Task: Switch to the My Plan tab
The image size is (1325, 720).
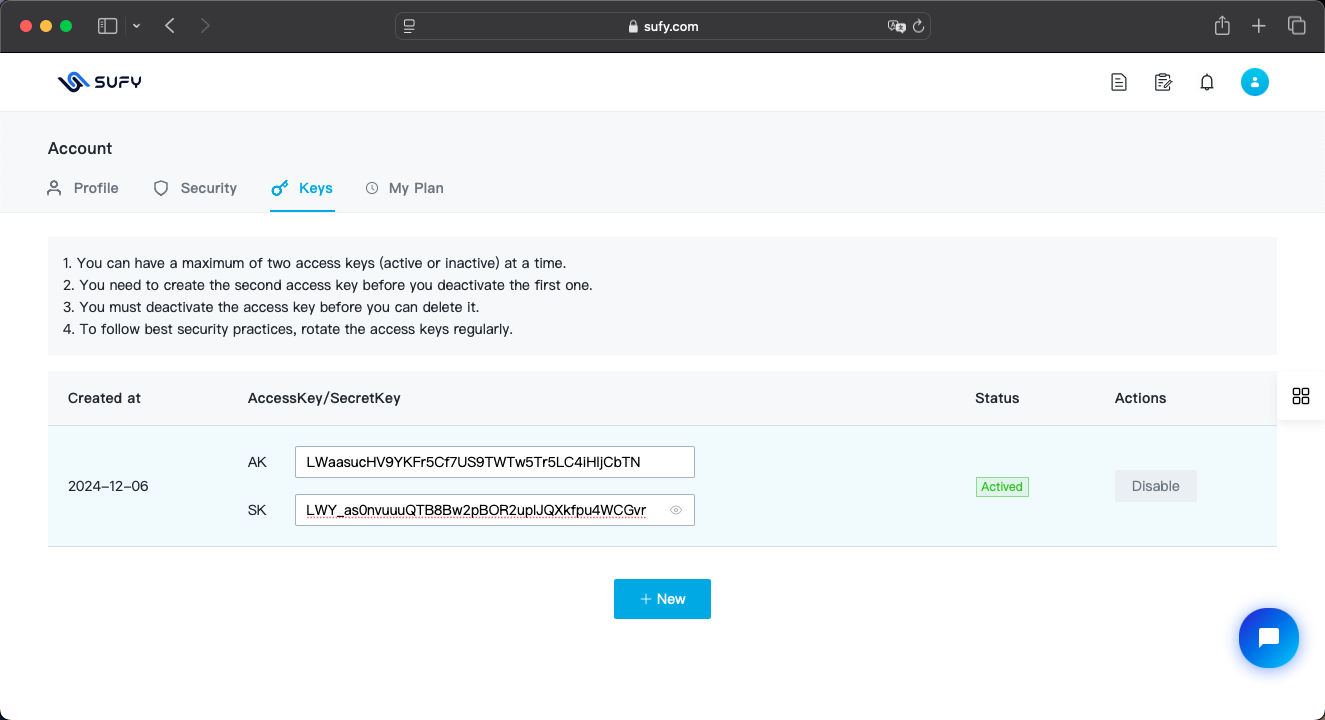Action: pos(404,188)
